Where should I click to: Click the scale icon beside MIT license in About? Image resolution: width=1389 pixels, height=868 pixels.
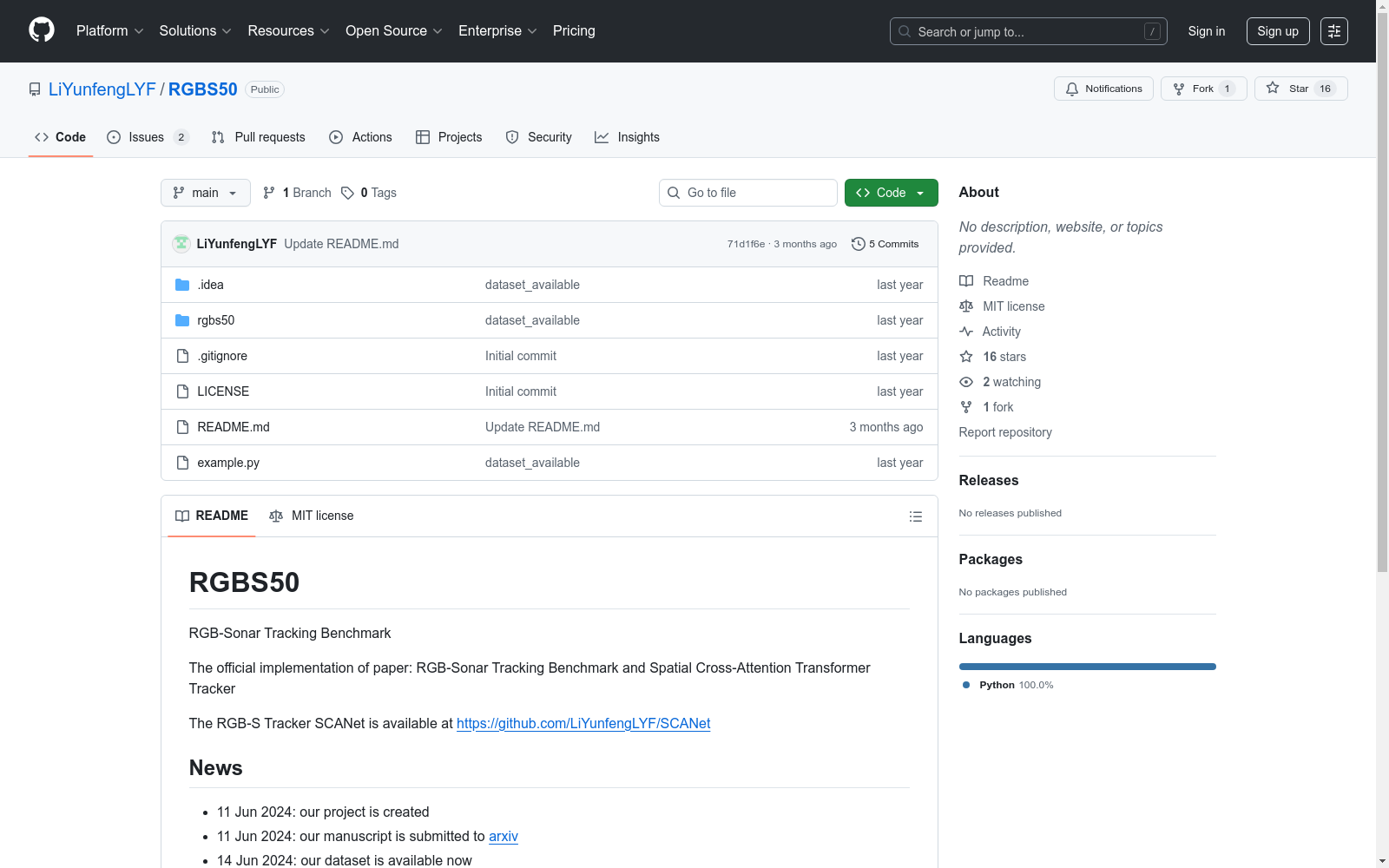click(966, 306)
